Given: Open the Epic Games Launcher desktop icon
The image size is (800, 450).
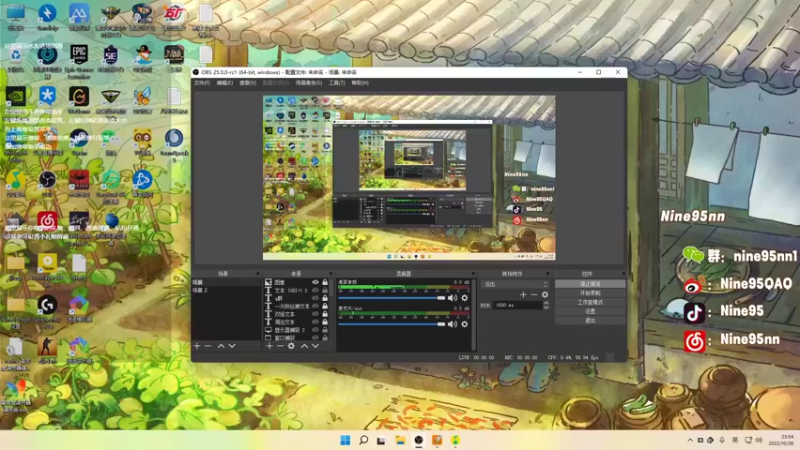Looking at the screenshot, I should 79,55.
